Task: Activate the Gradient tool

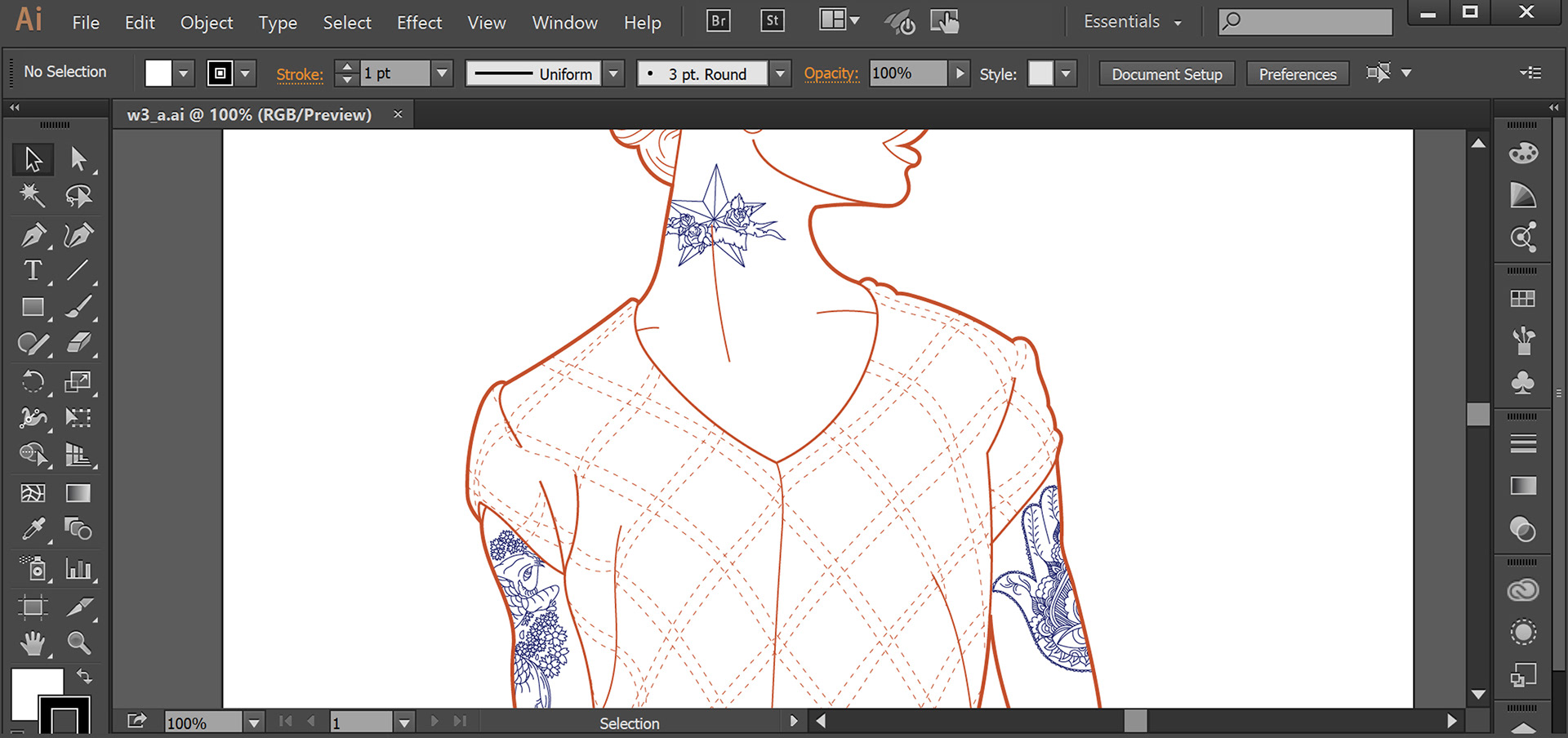Action: click(x=78, y=493)
